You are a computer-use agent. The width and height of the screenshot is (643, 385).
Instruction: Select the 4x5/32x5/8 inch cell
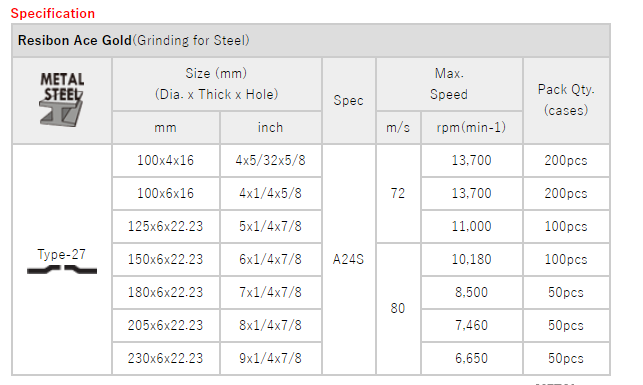tap(270, 160)
